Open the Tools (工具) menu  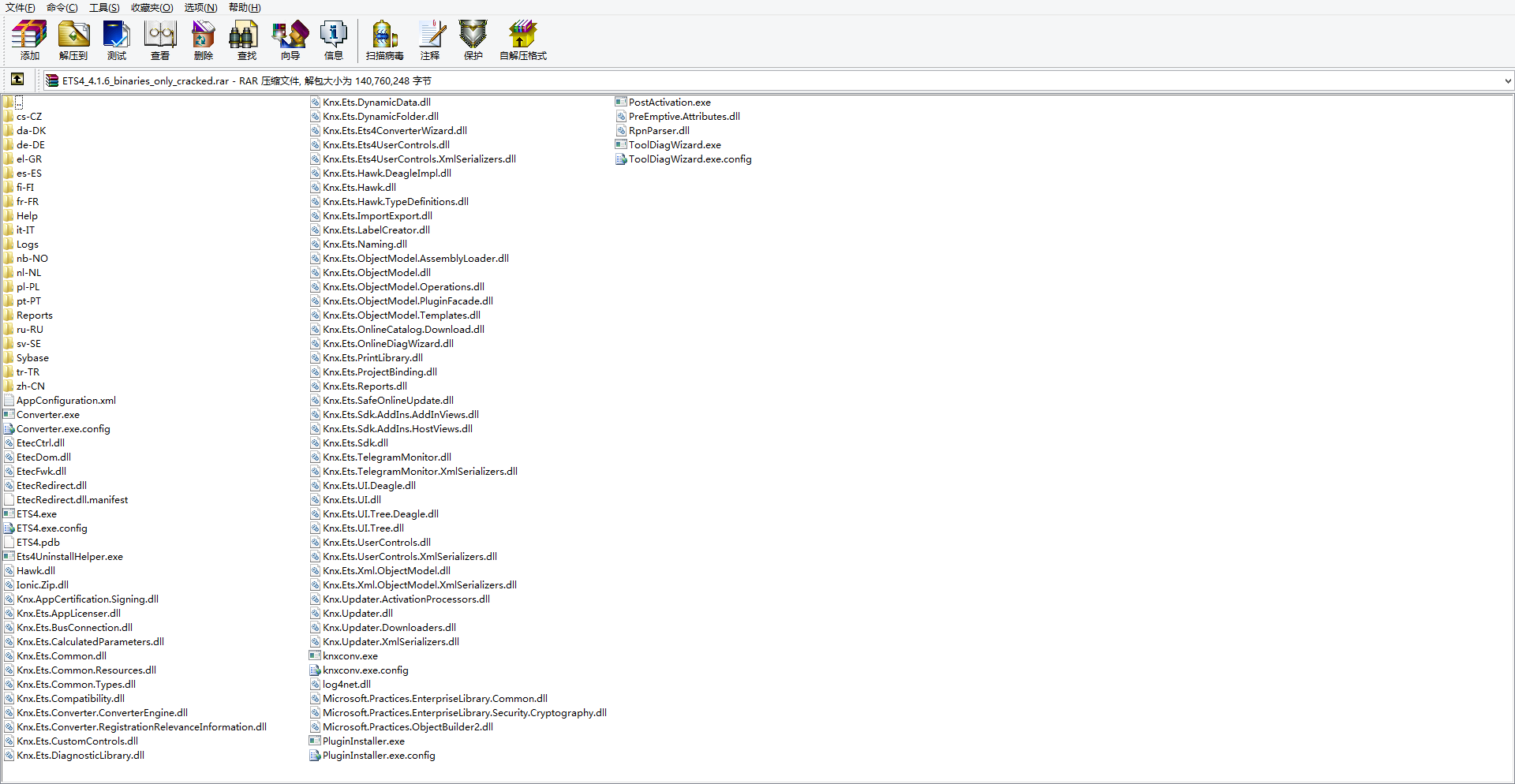pos(104,7)
